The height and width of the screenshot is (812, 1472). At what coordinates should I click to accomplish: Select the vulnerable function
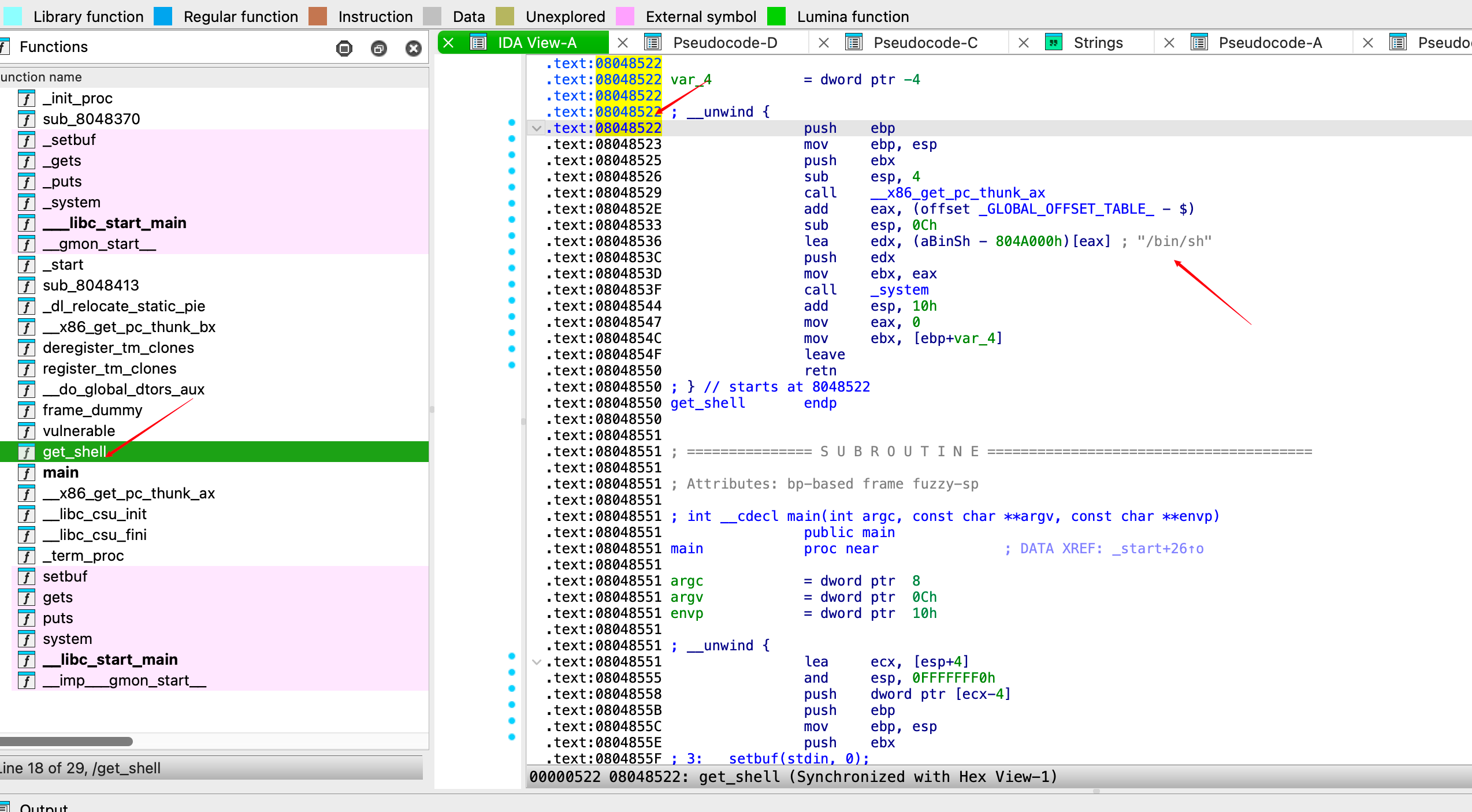point(214,431)
